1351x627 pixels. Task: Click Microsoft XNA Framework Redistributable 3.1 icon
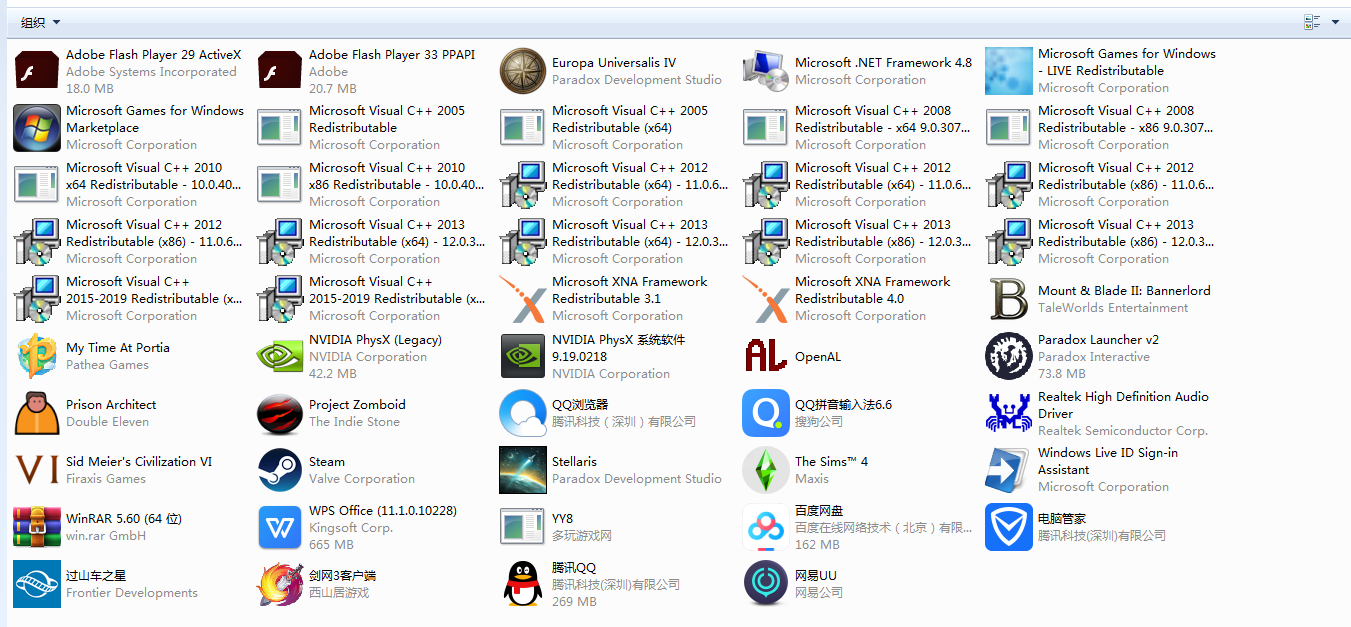[x=523, y=299]
